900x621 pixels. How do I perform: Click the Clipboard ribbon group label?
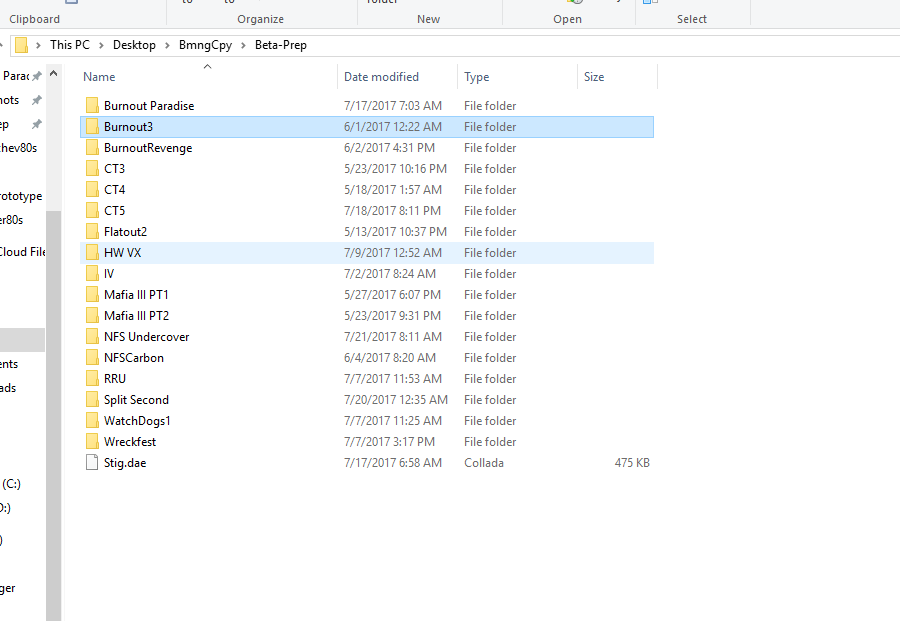click(34, 19)
